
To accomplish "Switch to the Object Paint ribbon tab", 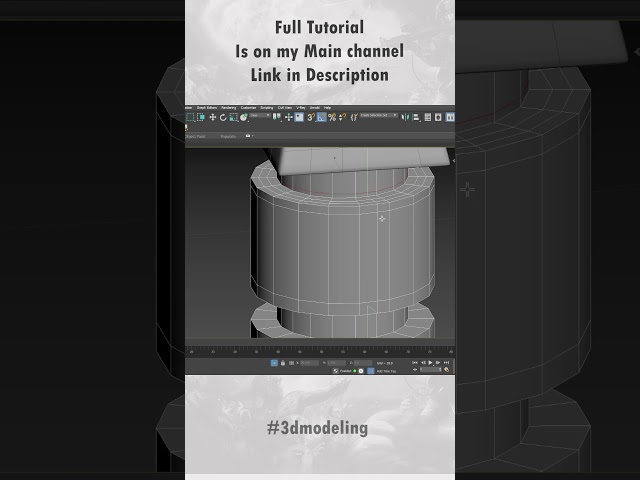I will (x=195, y=136).
